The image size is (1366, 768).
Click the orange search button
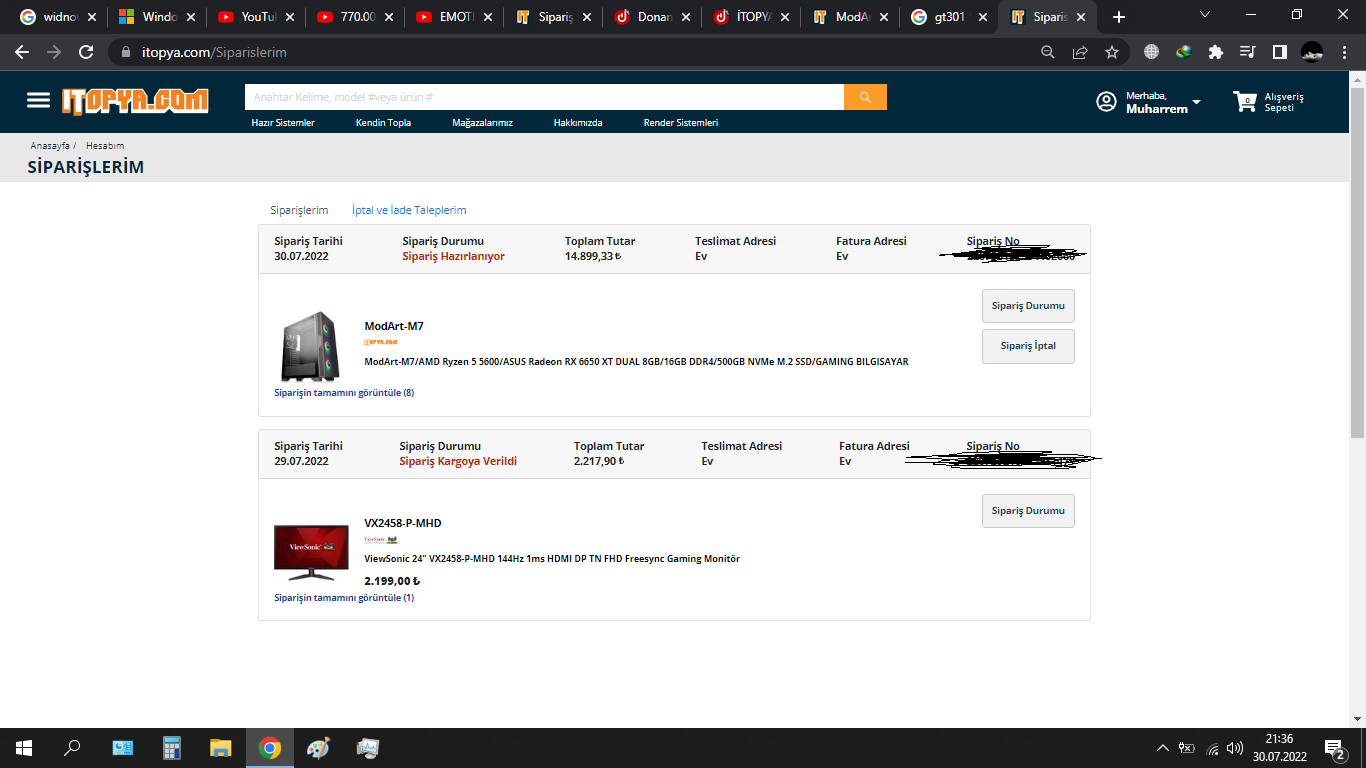(865, 97)
